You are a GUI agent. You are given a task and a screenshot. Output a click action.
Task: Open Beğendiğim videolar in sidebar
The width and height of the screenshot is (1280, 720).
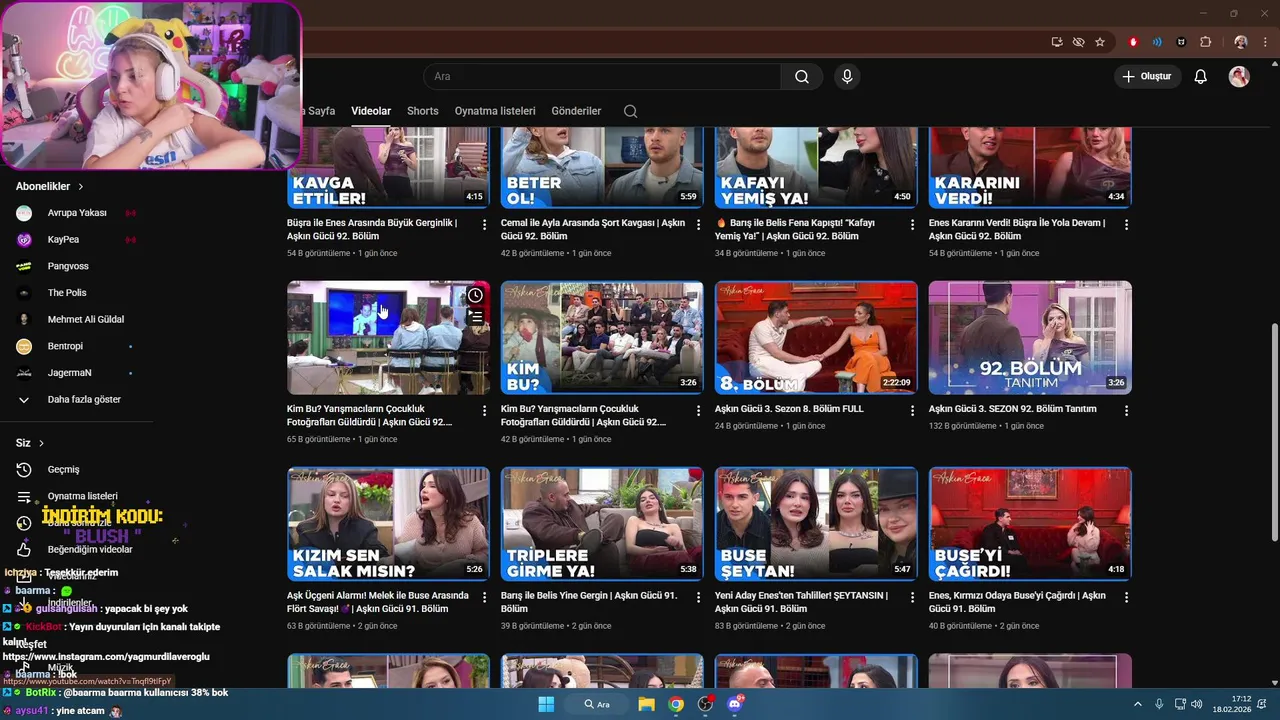point(90,549)
